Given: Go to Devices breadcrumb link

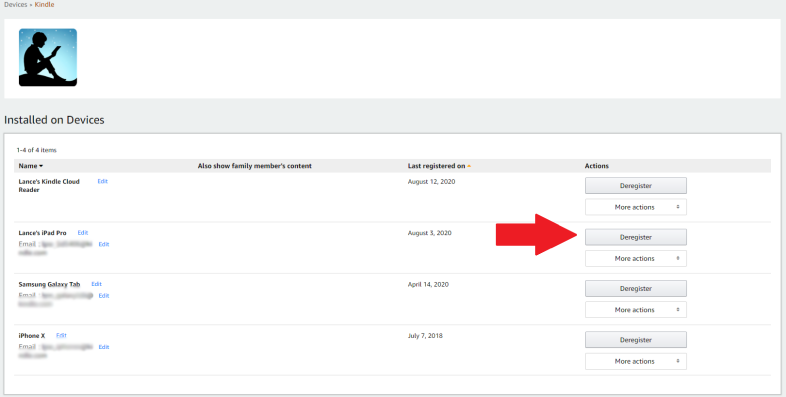Looking at the screenshot, I should [16, 5].
